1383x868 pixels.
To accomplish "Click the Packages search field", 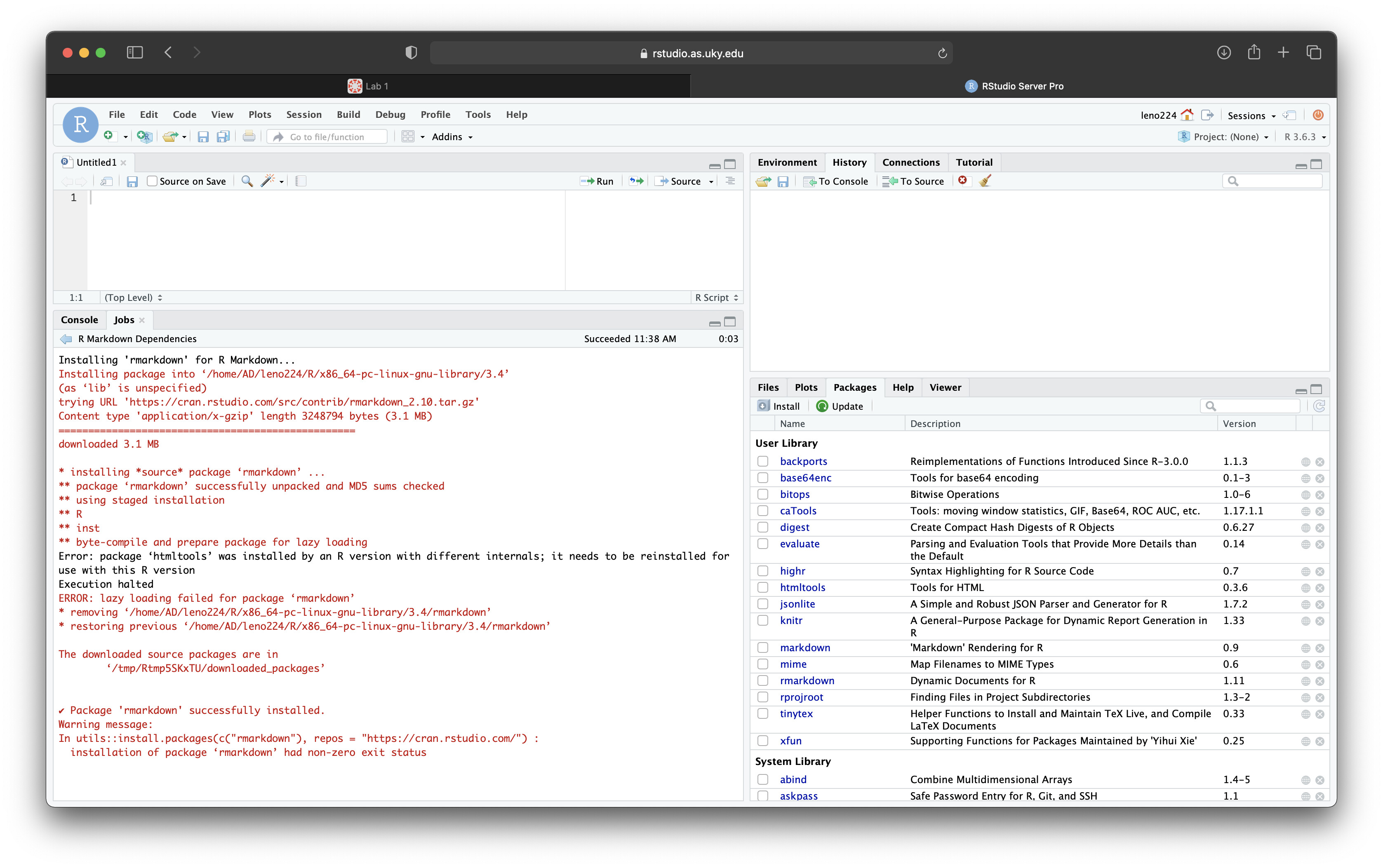I will pos(1250,406).
